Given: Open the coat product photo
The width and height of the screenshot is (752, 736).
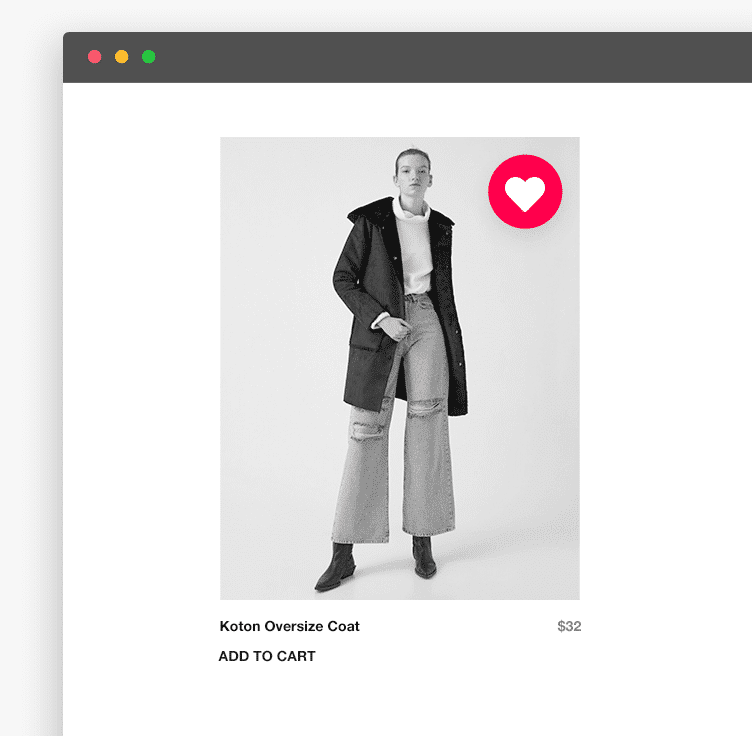Looking at the screenshot, I should [400, 368].
